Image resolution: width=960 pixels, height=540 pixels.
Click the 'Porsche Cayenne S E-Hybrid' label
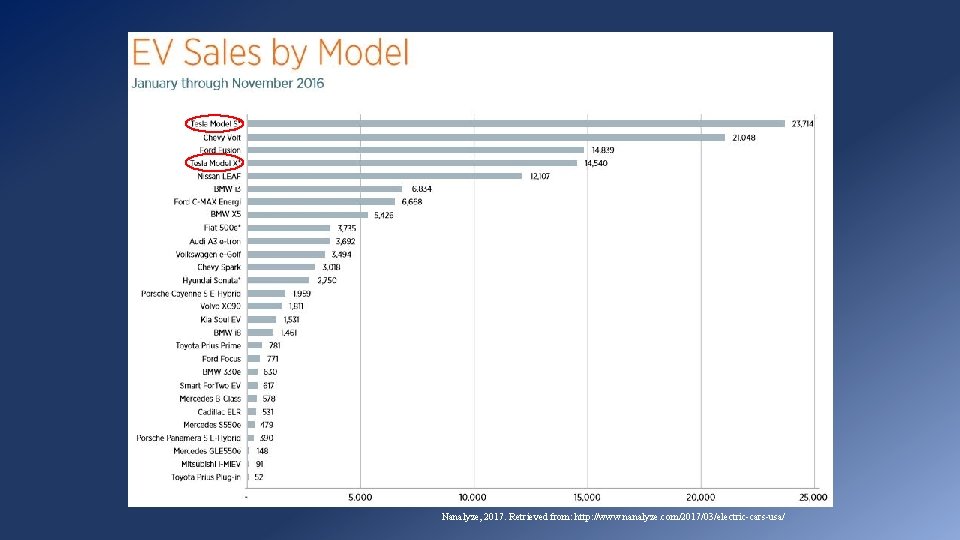[191, 294]
